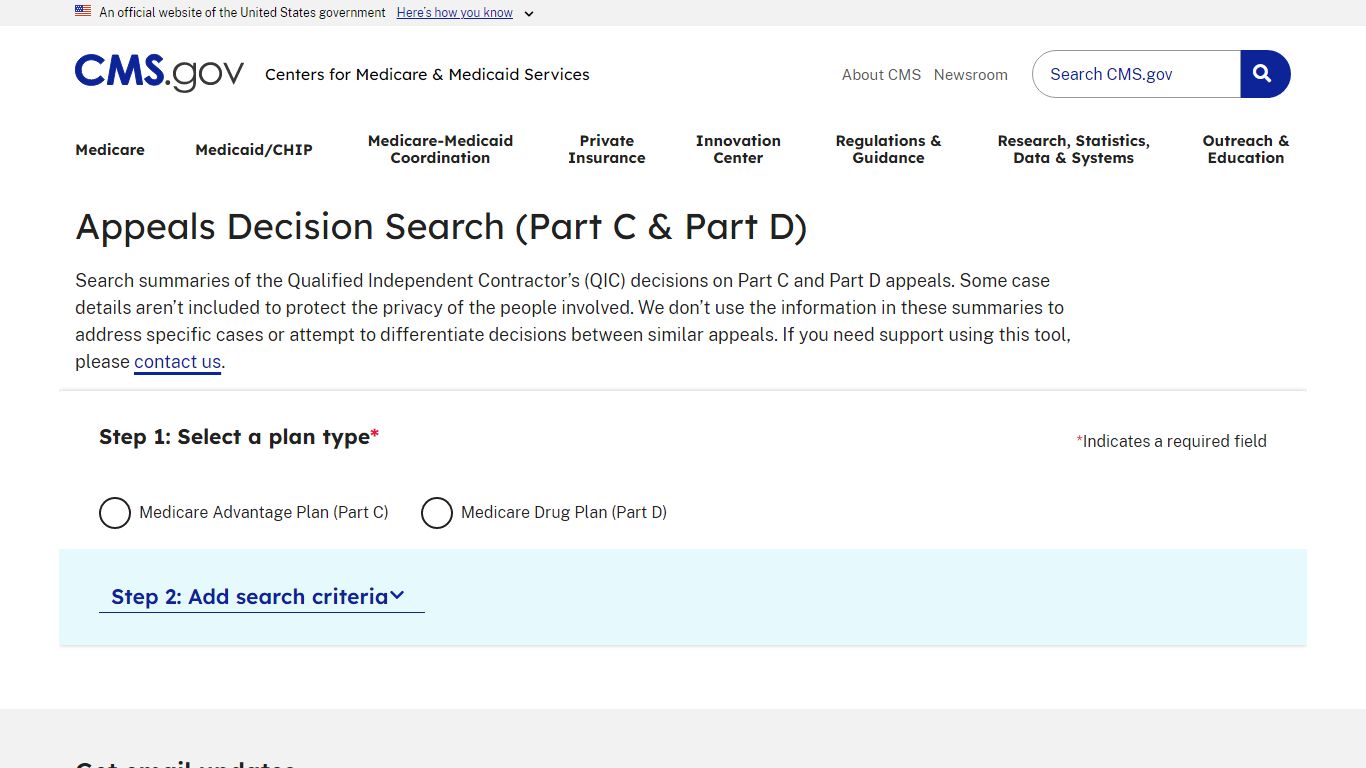The width and height of the screenshot is (1366, 768).
Task: Focus the Search CMS.gov field
Action: pos(1136,74)
